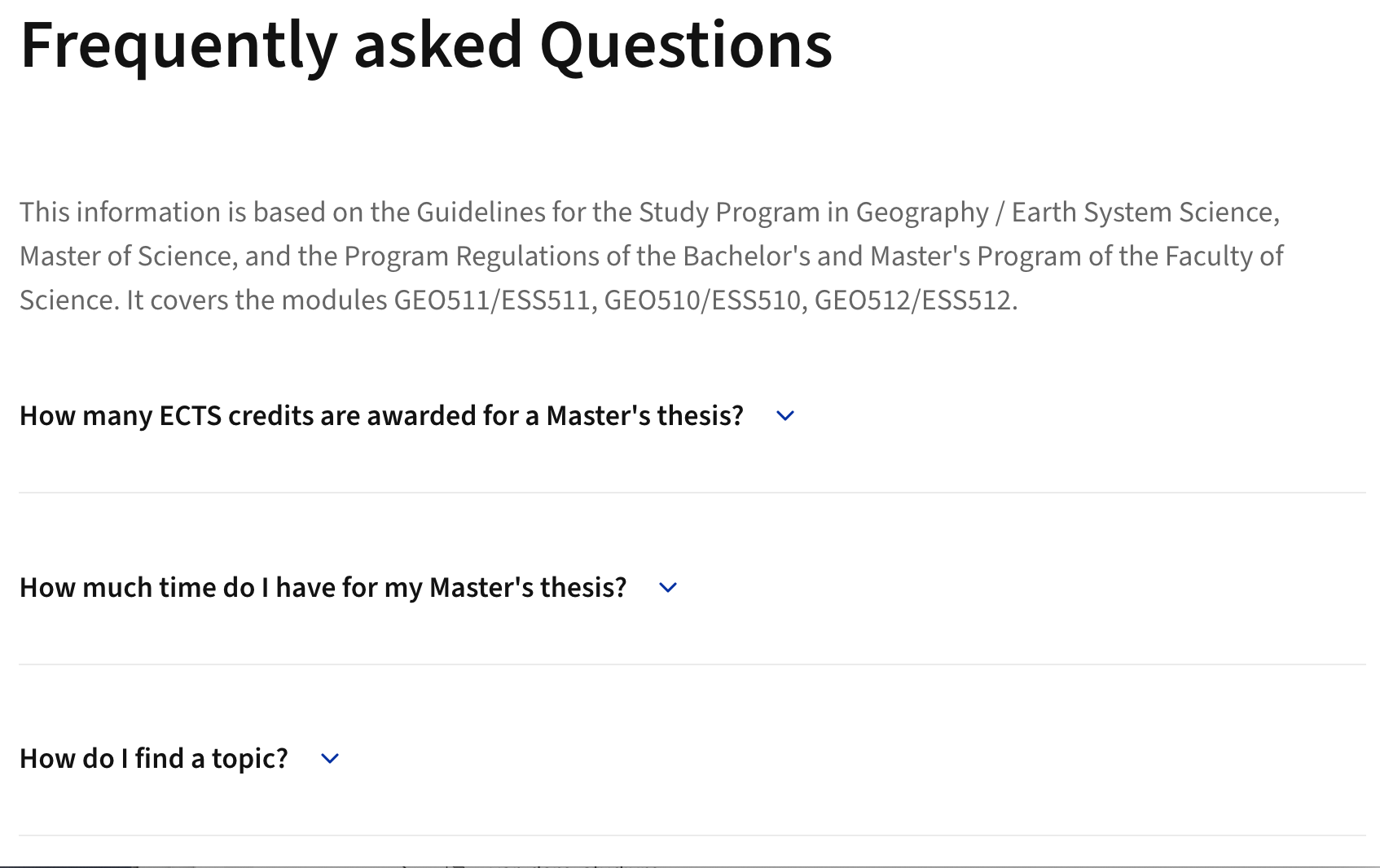
Task: Click the GEO511/ESS511 module code text
Action: tap(491, 300)
